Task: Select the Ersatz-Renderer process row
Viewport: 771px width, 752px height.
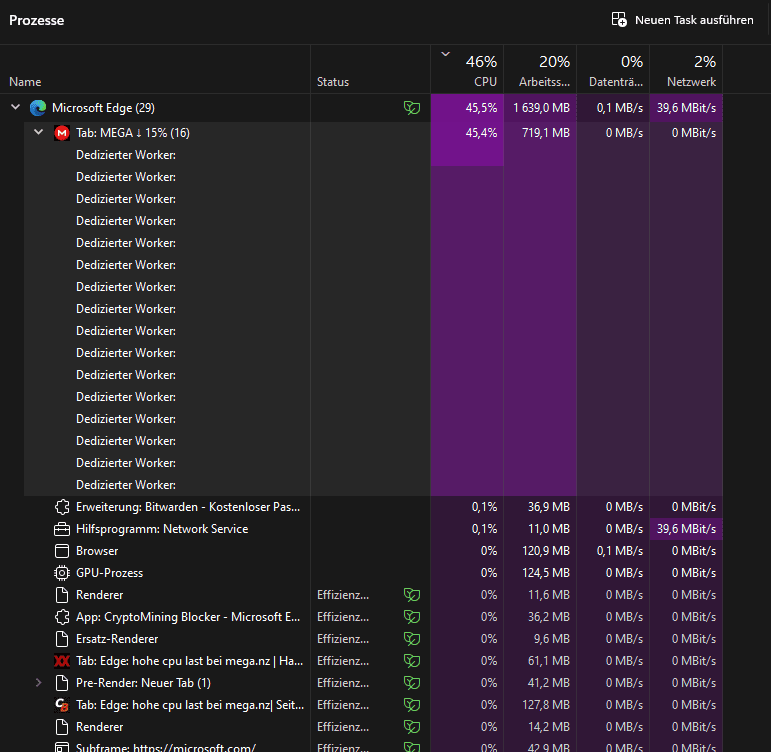Action: click(x=361, y=639)
